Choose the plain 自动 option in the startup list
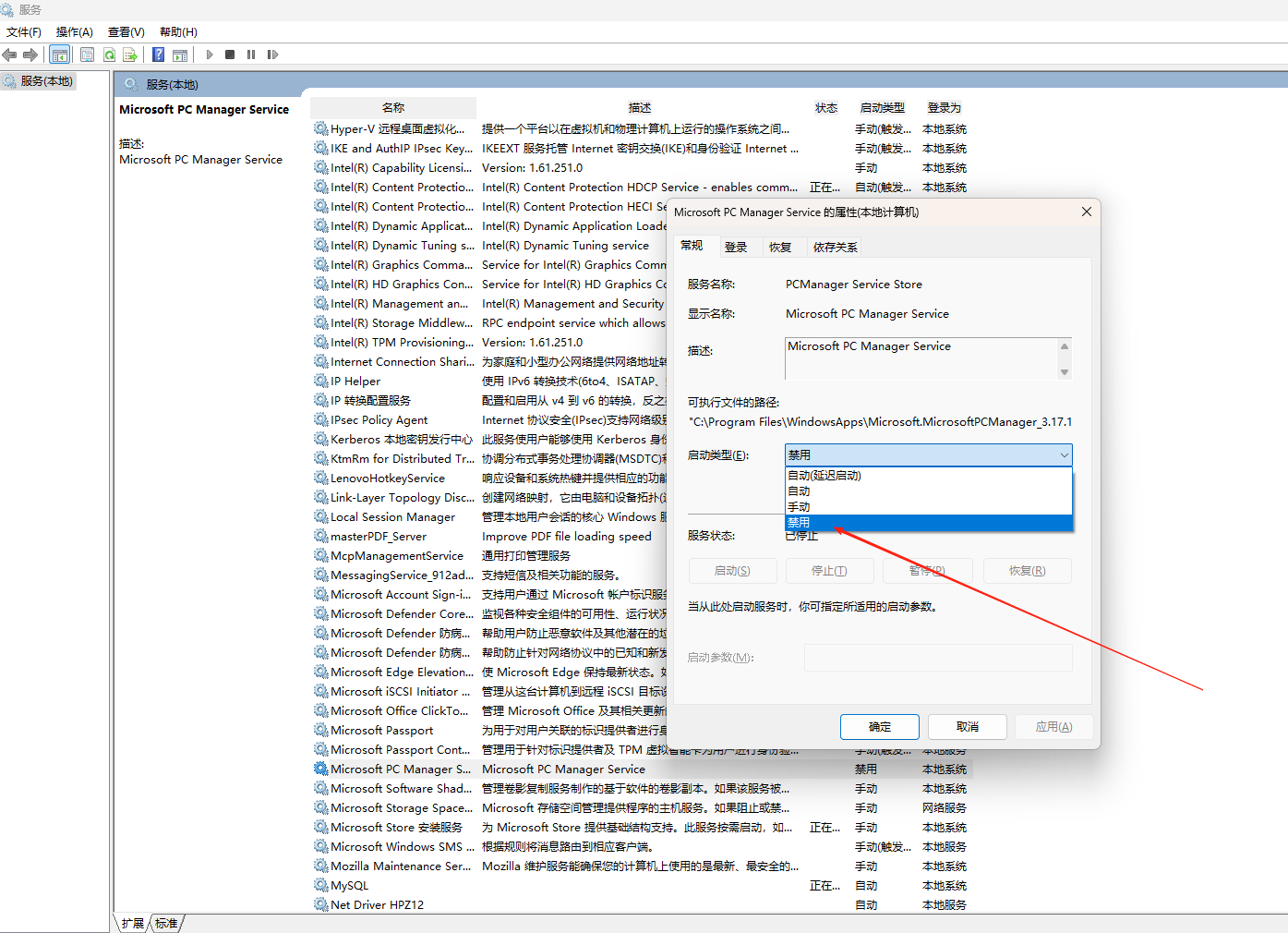 click(x=928, y=491)
